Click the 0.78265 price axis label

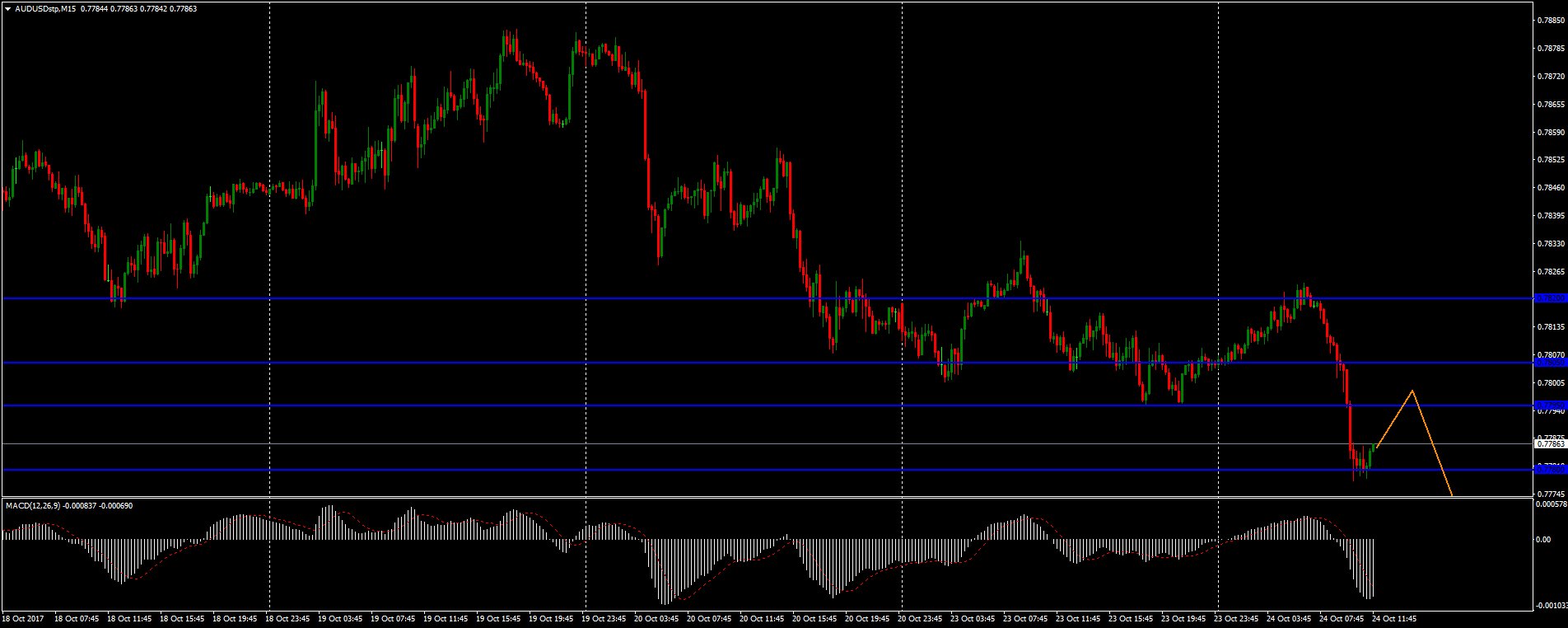pyautogui.click(x=1551, y=271)
